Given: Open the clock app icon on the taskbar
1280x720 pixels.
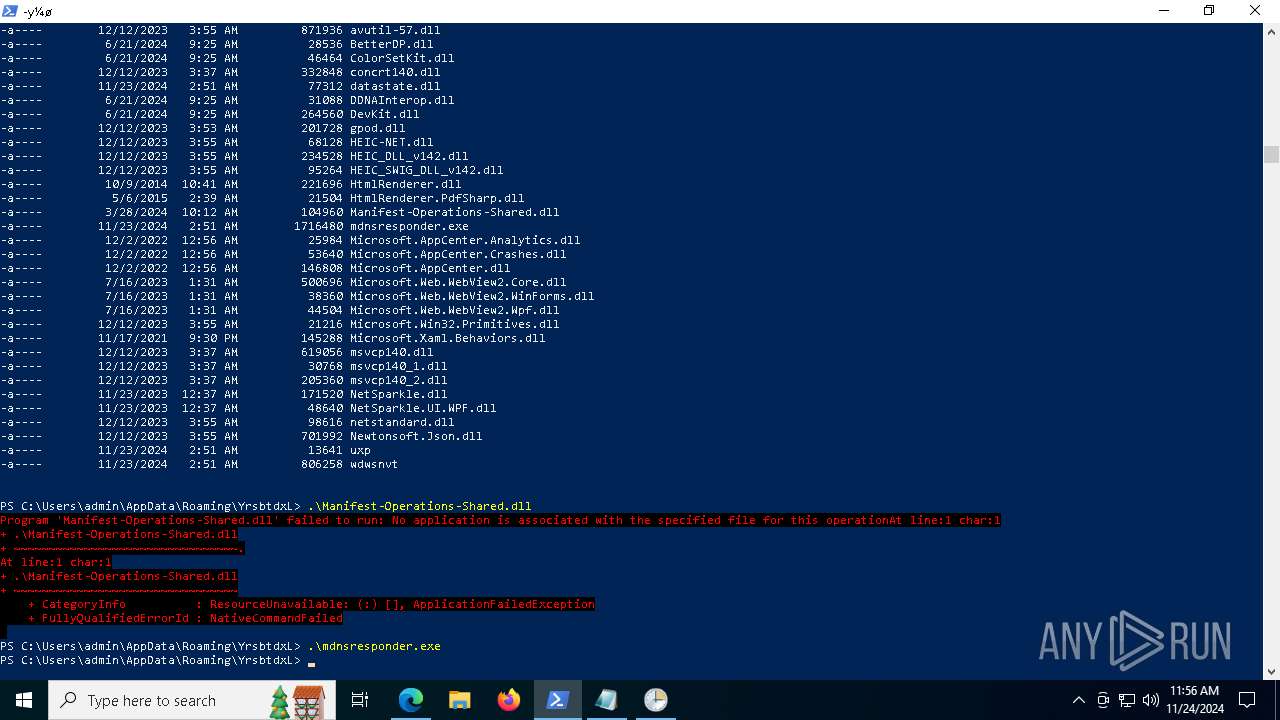Looking at the screenshot, I should pyautogui.click(x=656, y=700).
